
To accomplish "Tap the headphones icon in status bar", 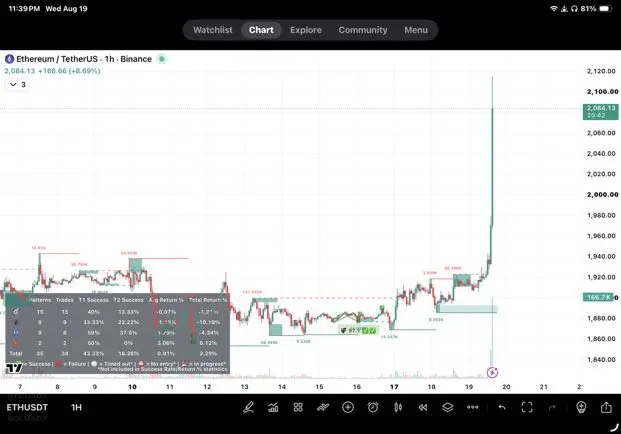I will click(574, 8).
